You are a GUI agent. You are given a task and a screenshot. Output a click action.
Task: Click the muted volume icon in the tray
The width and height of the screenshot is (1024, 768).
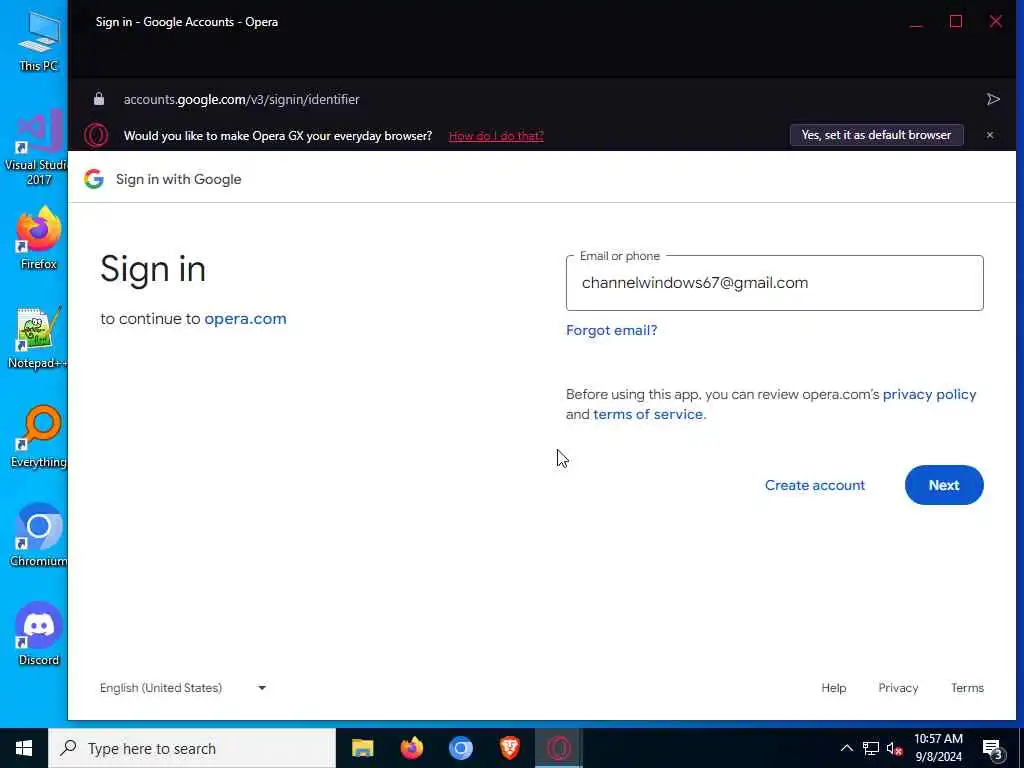tap(895, 749)
